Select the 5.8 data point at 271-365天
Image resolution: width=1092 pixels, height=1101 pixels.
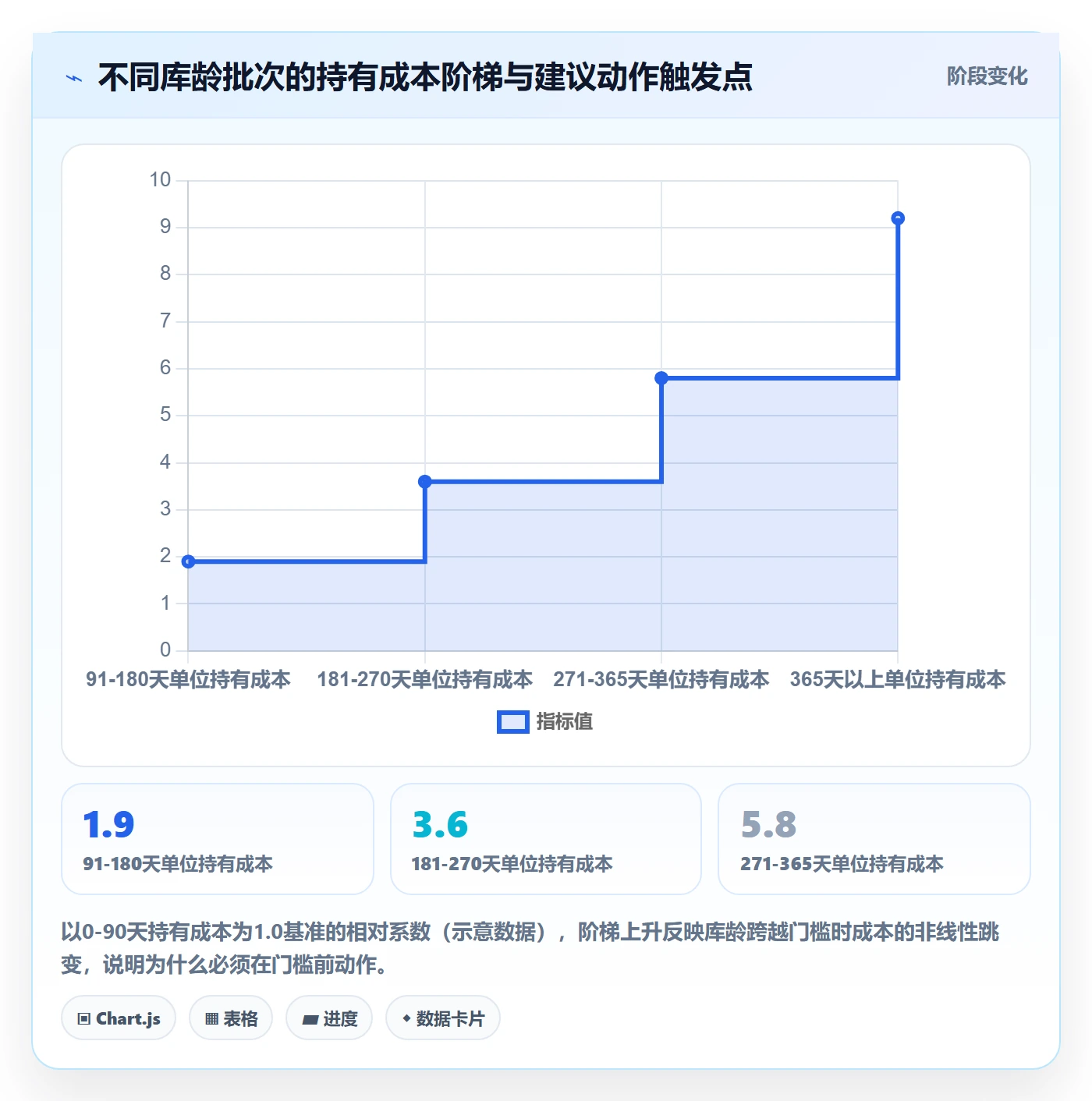coord(661,378)
